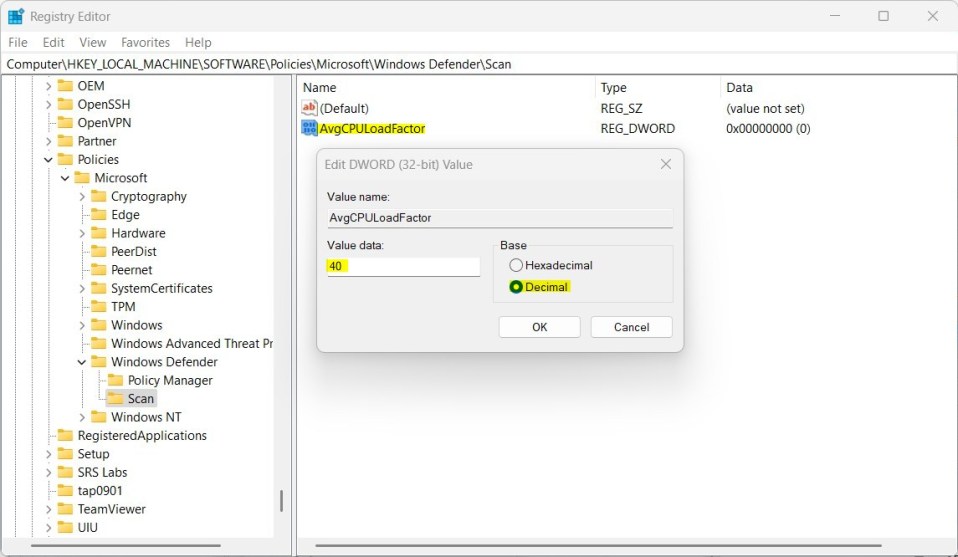Screen dimensions: 958x557
Task: Click the Policy Manager folder icon
Action: pos(115,380)
